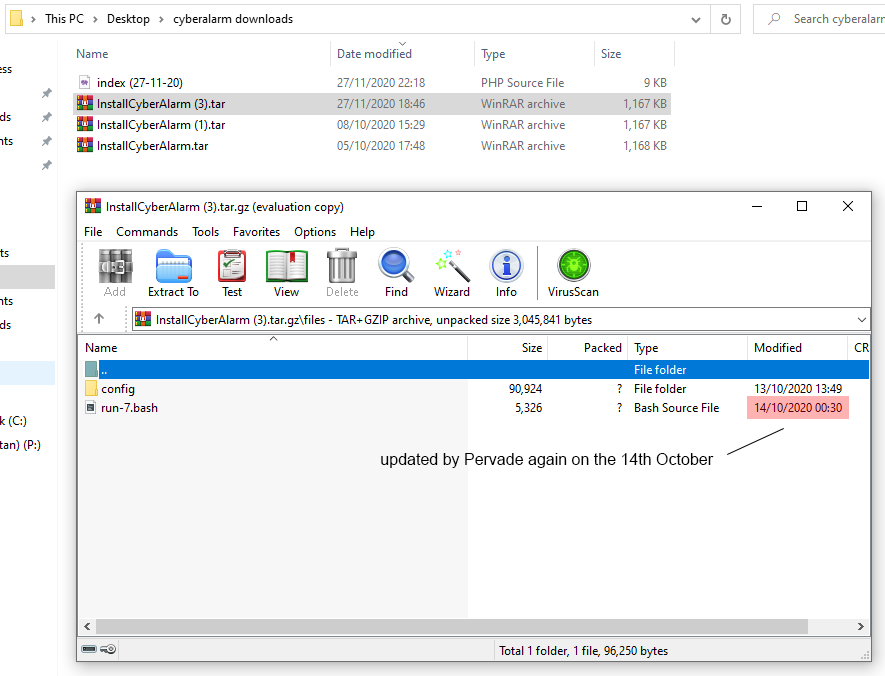This screenshot has width=885, height=676.
Task: Open Explorer address bar history dropdown
Action: tap(697, 19)
